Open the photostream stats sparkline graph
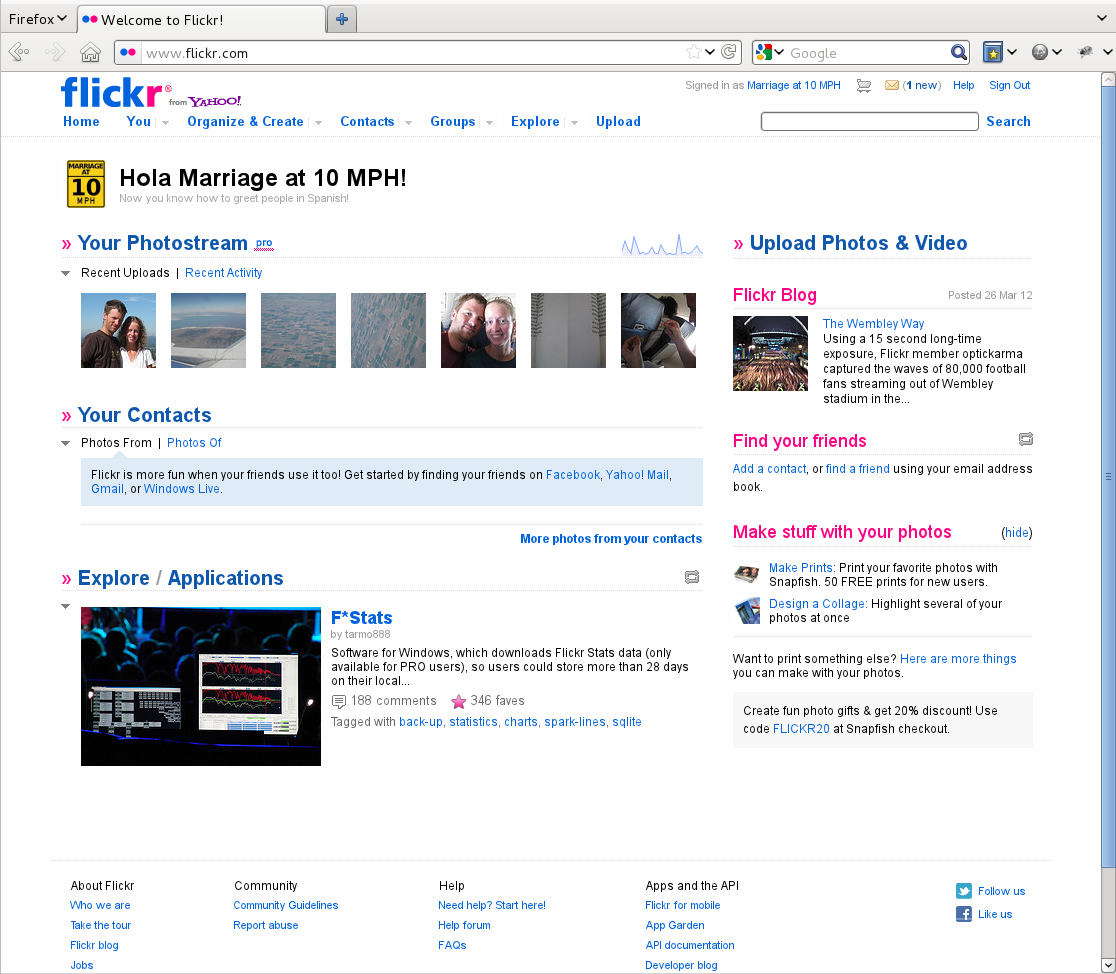This screenshot has width=1116, height=974. (662, 245)
